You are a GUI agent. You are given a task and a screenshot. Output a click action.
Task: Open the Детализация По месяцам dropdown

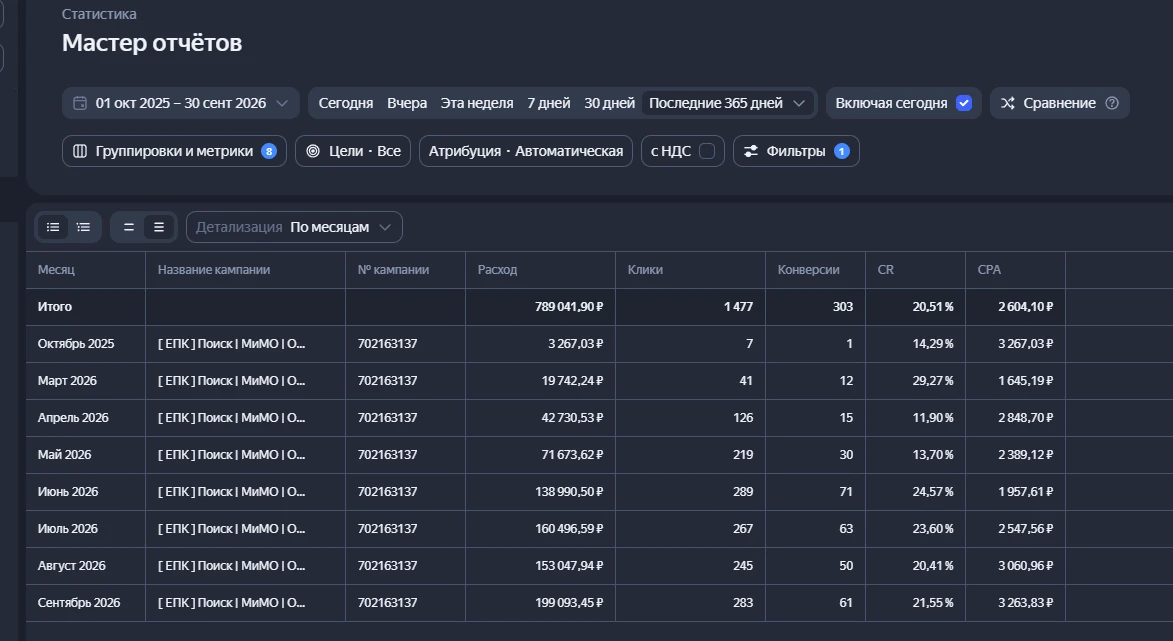[x=294, y=227]
